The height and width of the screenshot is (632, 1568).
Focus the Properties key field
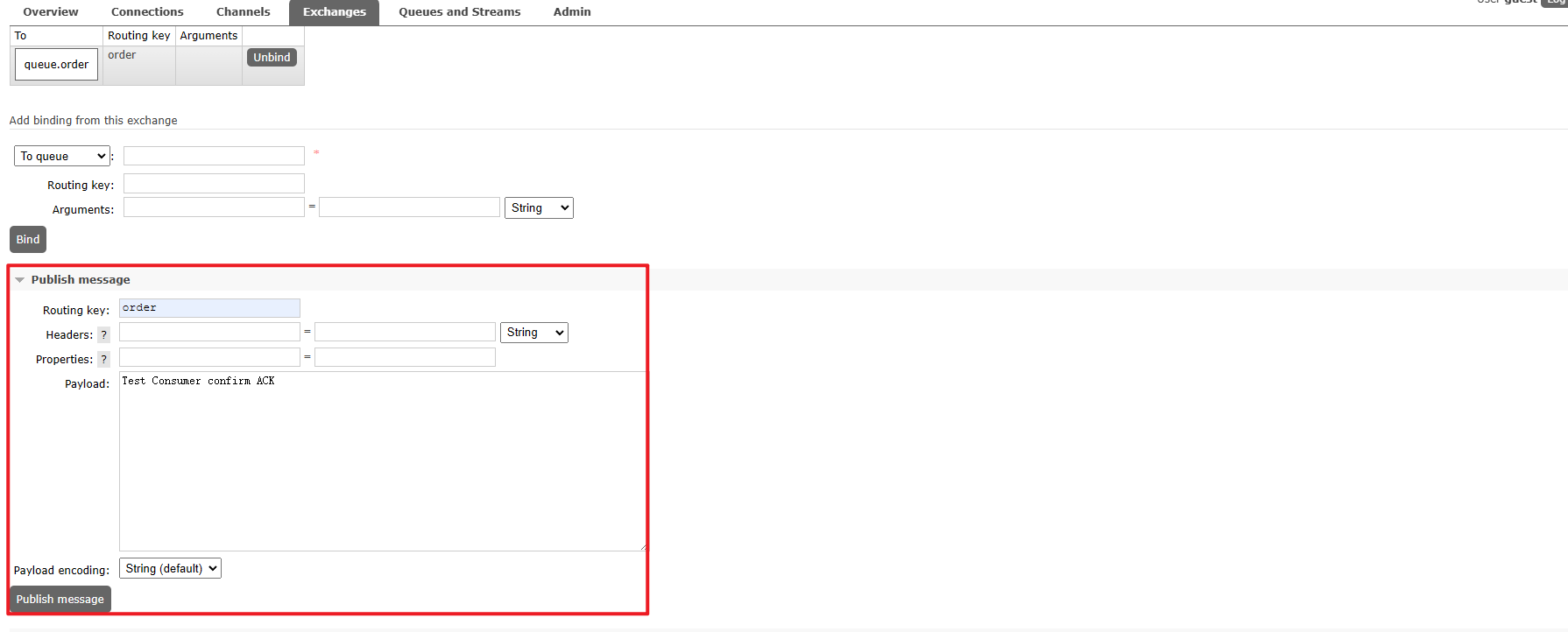pos(209,357)
